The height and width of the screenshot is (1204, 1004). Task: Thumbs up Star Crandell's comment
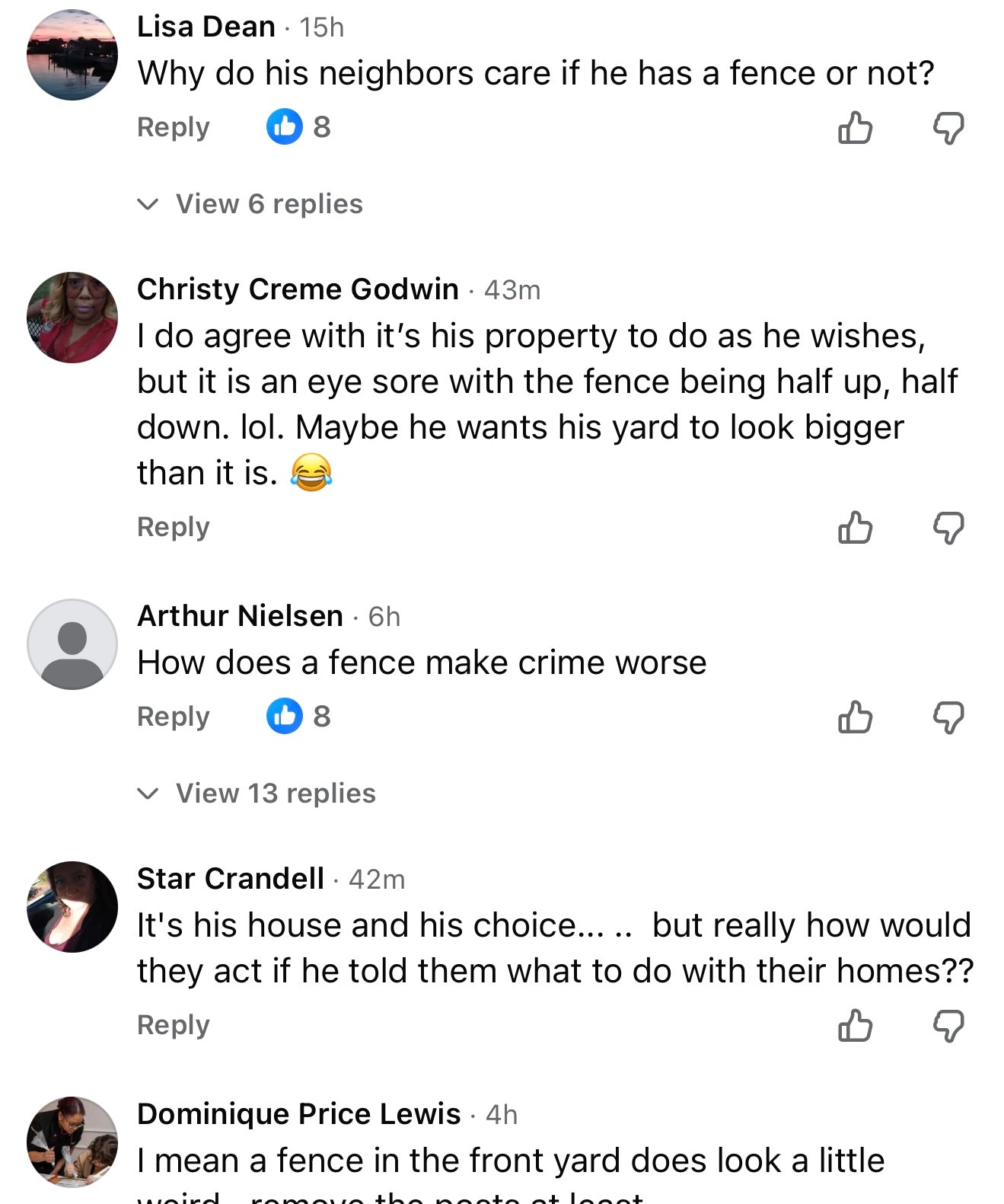pos(855,1025)
